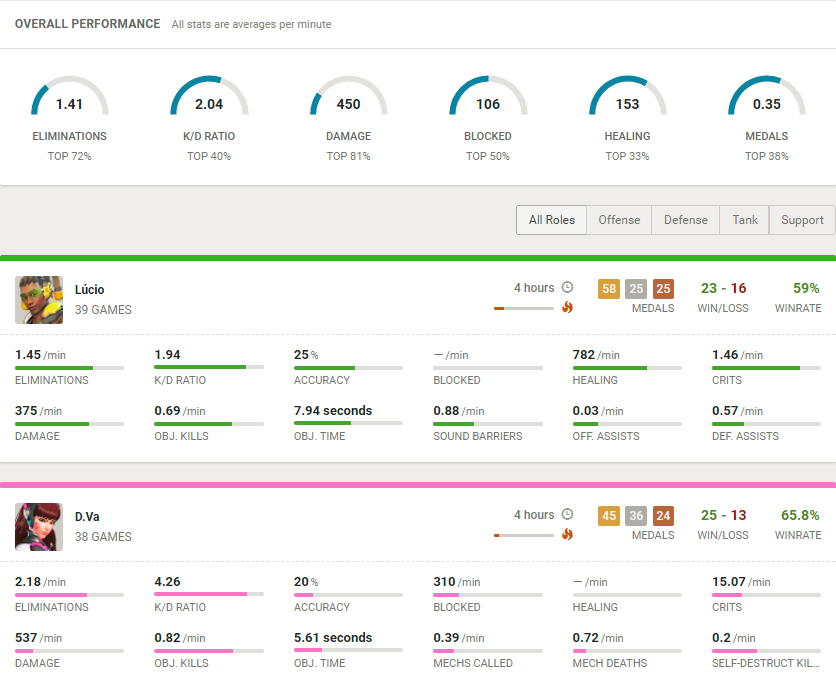This screenshot has height=688, width=836.
Task: Click Lúcio's bronze medal badge showing 25
Action: tap(663, 289)
